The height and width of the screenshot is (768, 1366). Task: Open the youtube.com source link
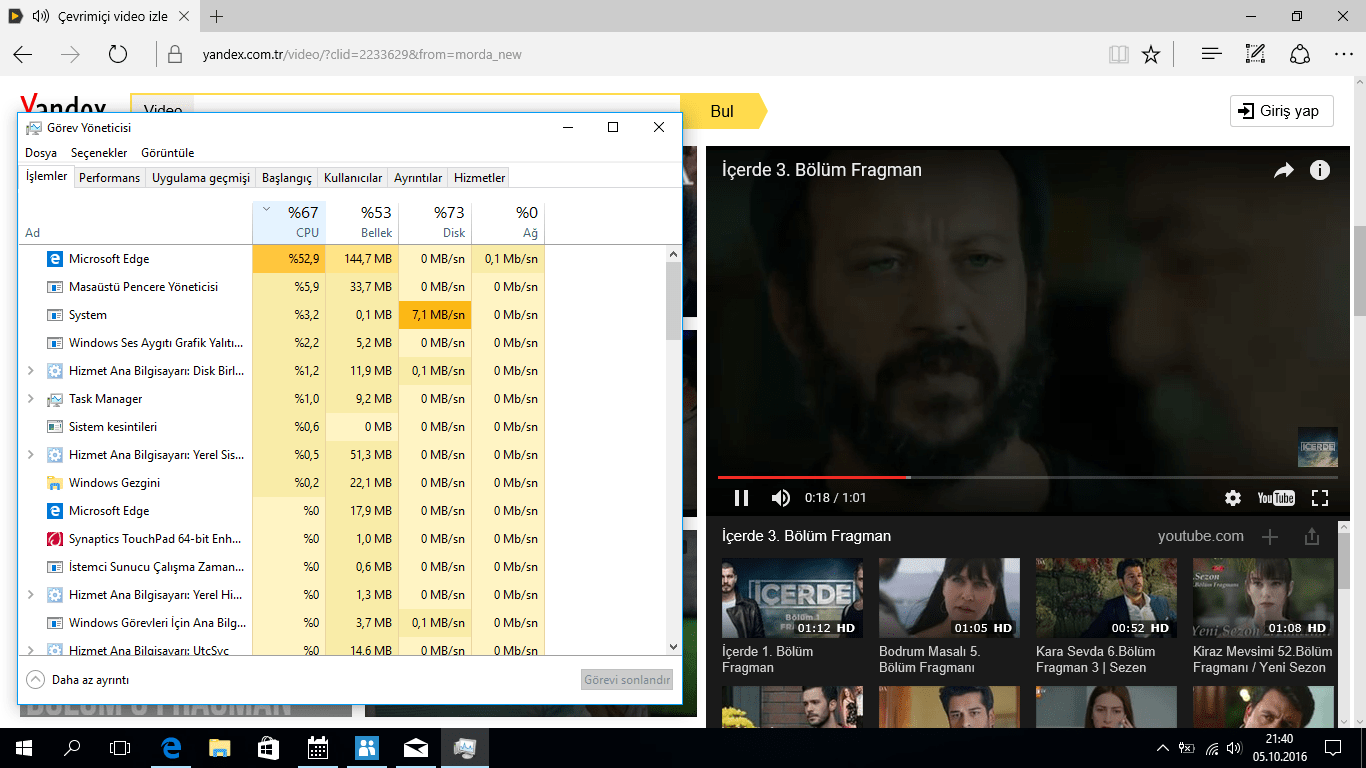(x=1201, y=536)
